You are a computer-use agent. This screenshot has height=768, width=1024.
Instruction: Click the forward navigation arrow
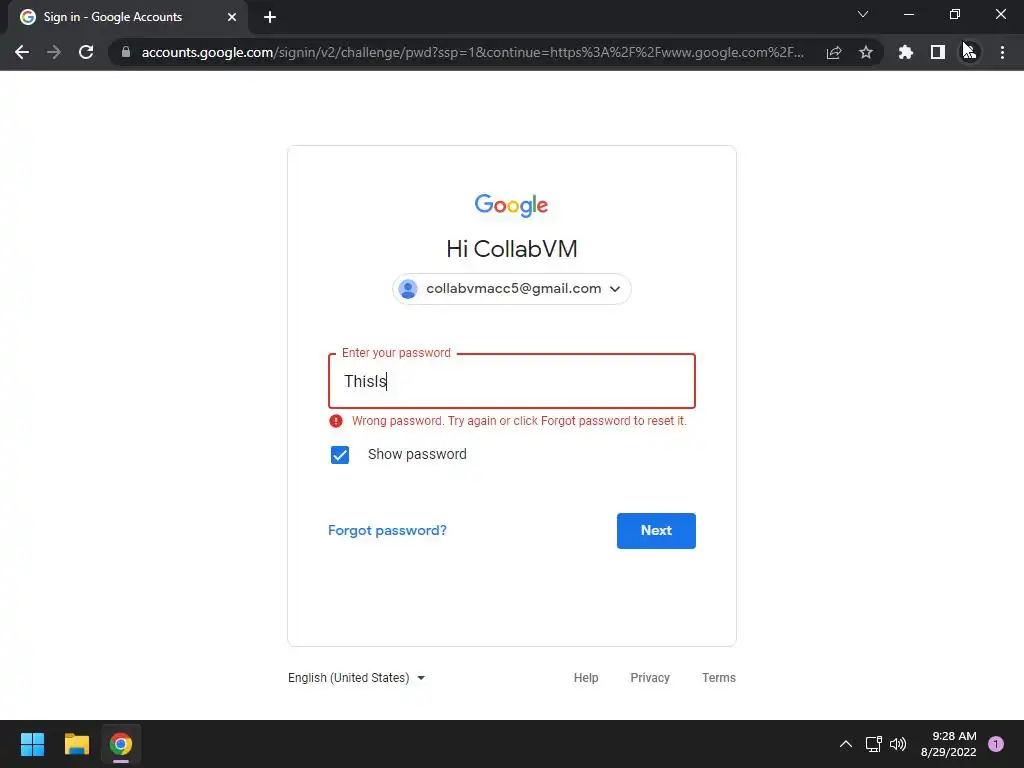pyautogui.click(x=54, y=52)
